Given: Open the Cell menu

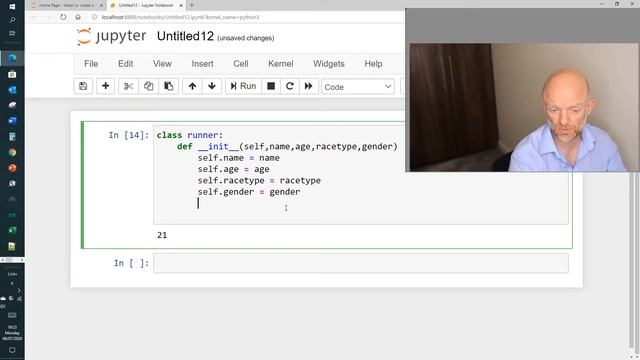Looking at the screenshot, I should click(241, 64).
